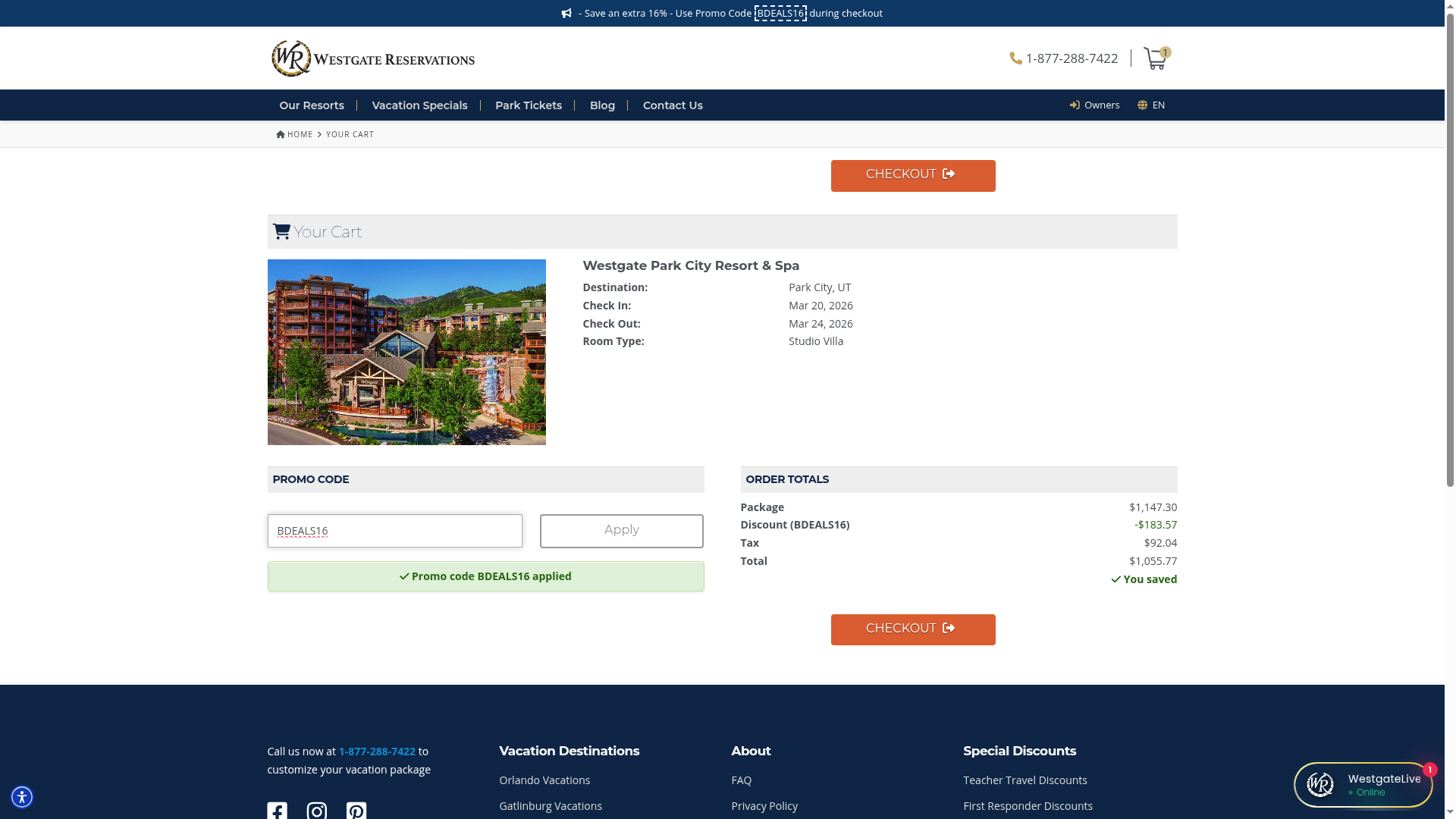Open the Facebook icon in footer
Image resolution: width=1456 pixels, height=819 pixels.
pyautogui.click(x=277, y=811)
